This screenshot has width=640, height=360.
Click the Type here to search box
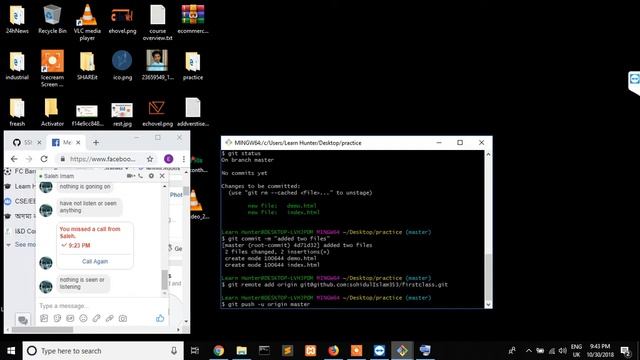tap(102, 351)
